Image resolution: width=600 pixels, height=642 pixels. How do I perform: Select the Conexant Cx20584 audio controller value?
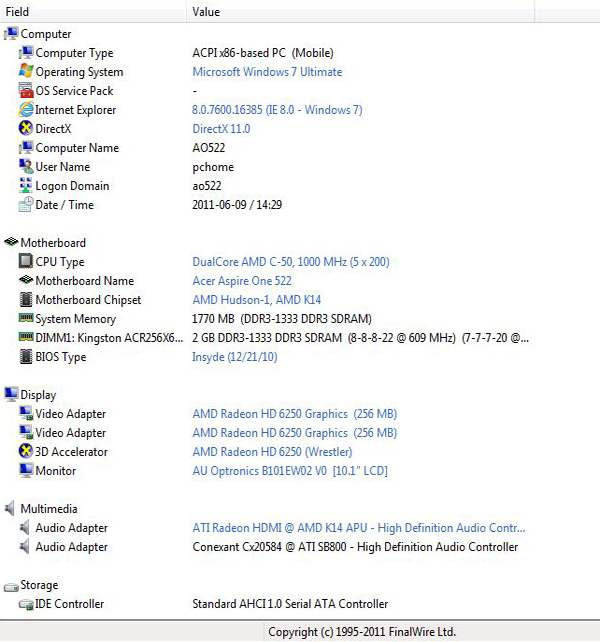(355, 547)
